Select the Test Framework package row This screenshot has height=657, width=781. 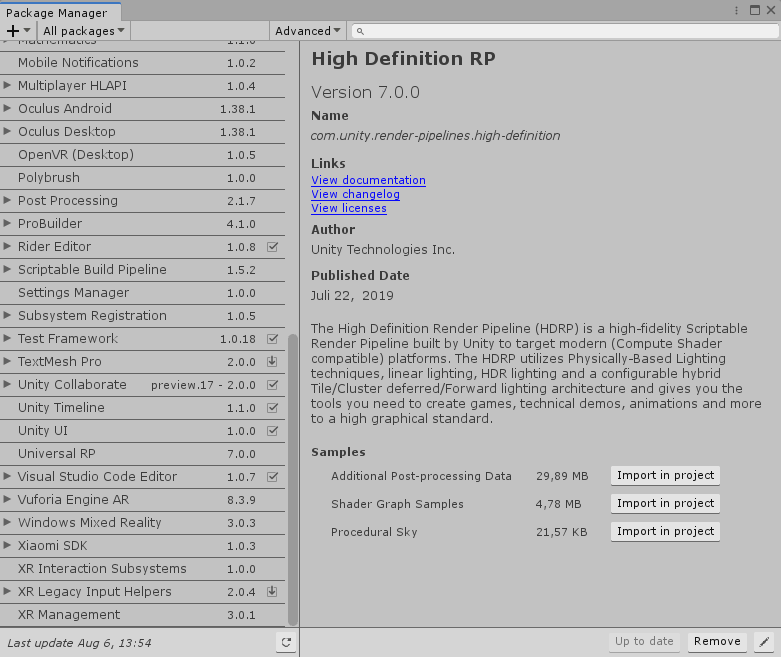142,339
